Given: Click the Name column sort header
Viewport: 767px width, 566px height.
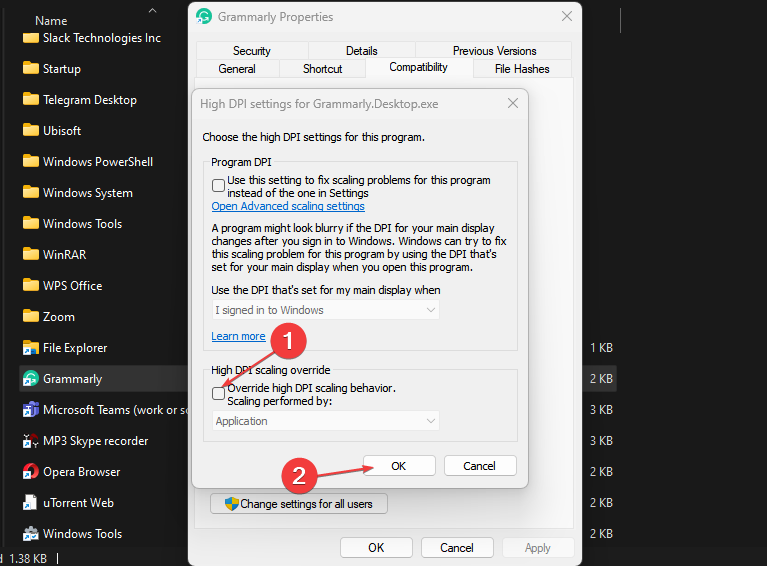Looking at the screenshot, I should tap(51, 20).
